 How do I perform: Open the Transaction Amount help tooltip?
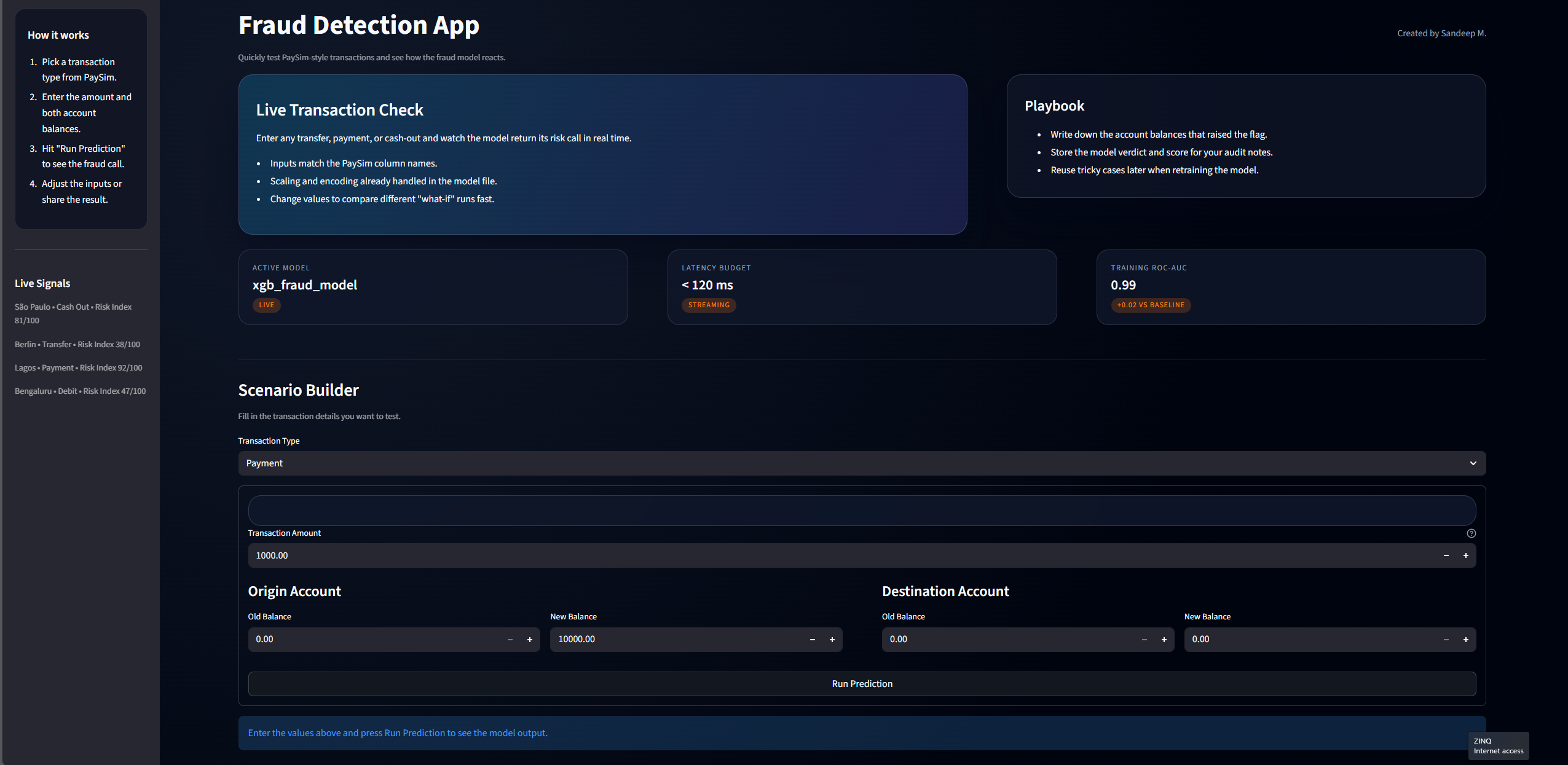coord(1471,533)
